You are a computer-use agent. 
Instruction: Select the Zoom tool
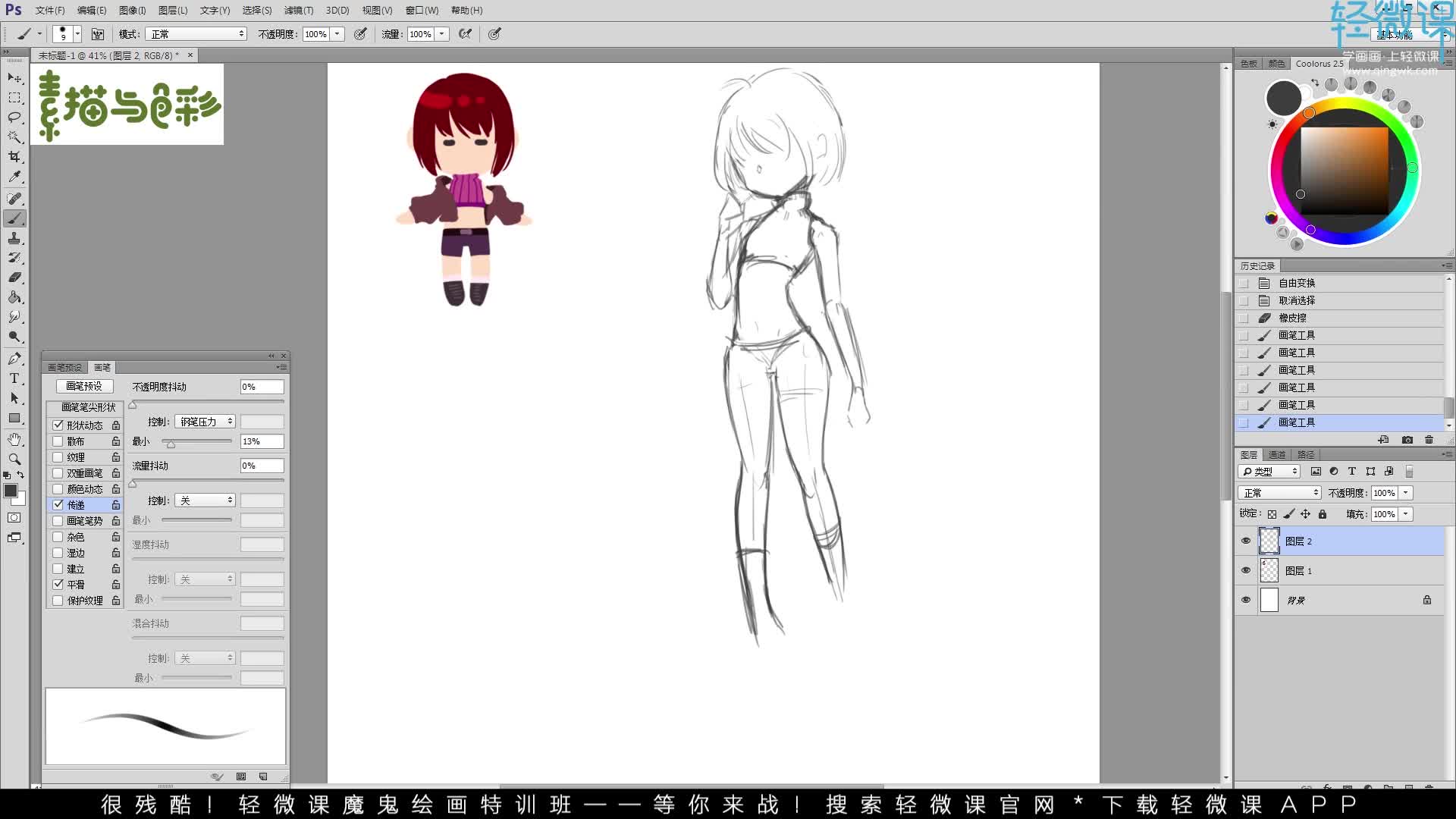tap(14, 460)
